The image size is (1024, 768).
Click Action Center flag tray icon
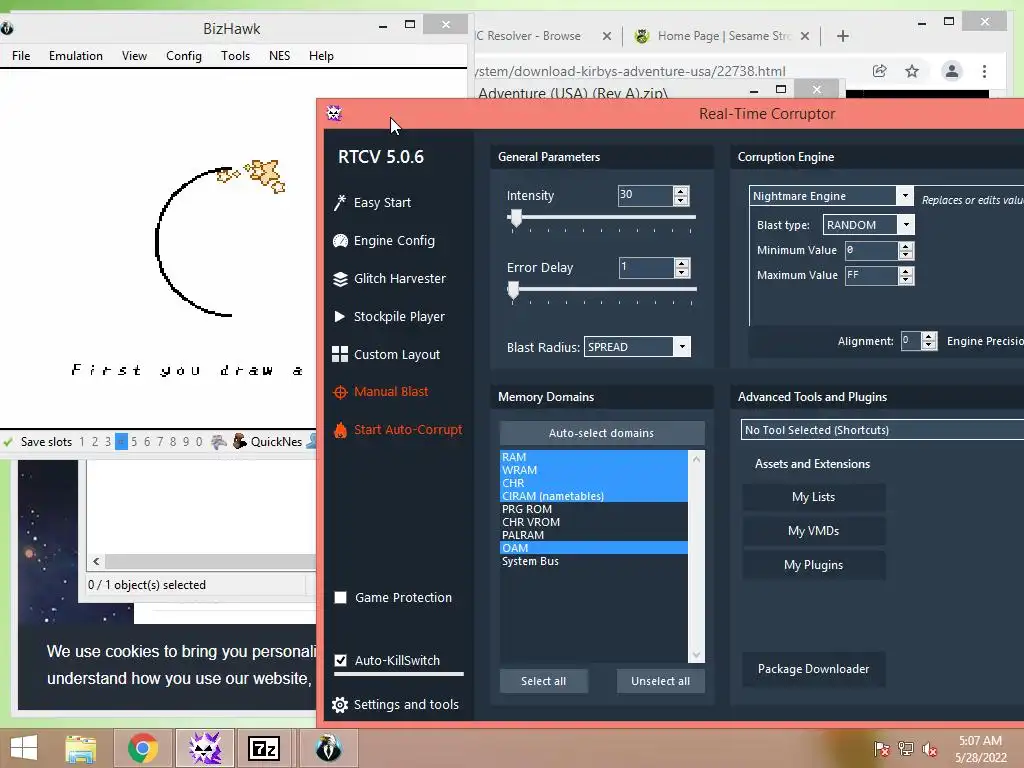click(x=882, y=749)
